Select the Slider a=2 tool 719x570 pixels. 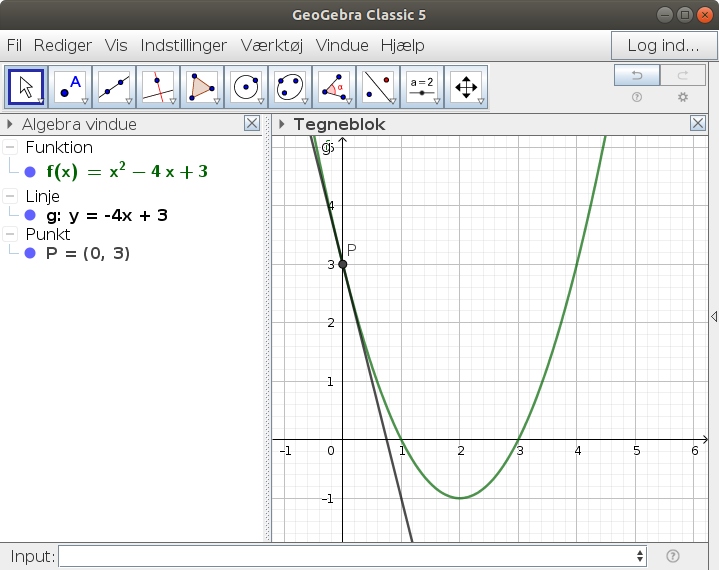tap(422, 87)
